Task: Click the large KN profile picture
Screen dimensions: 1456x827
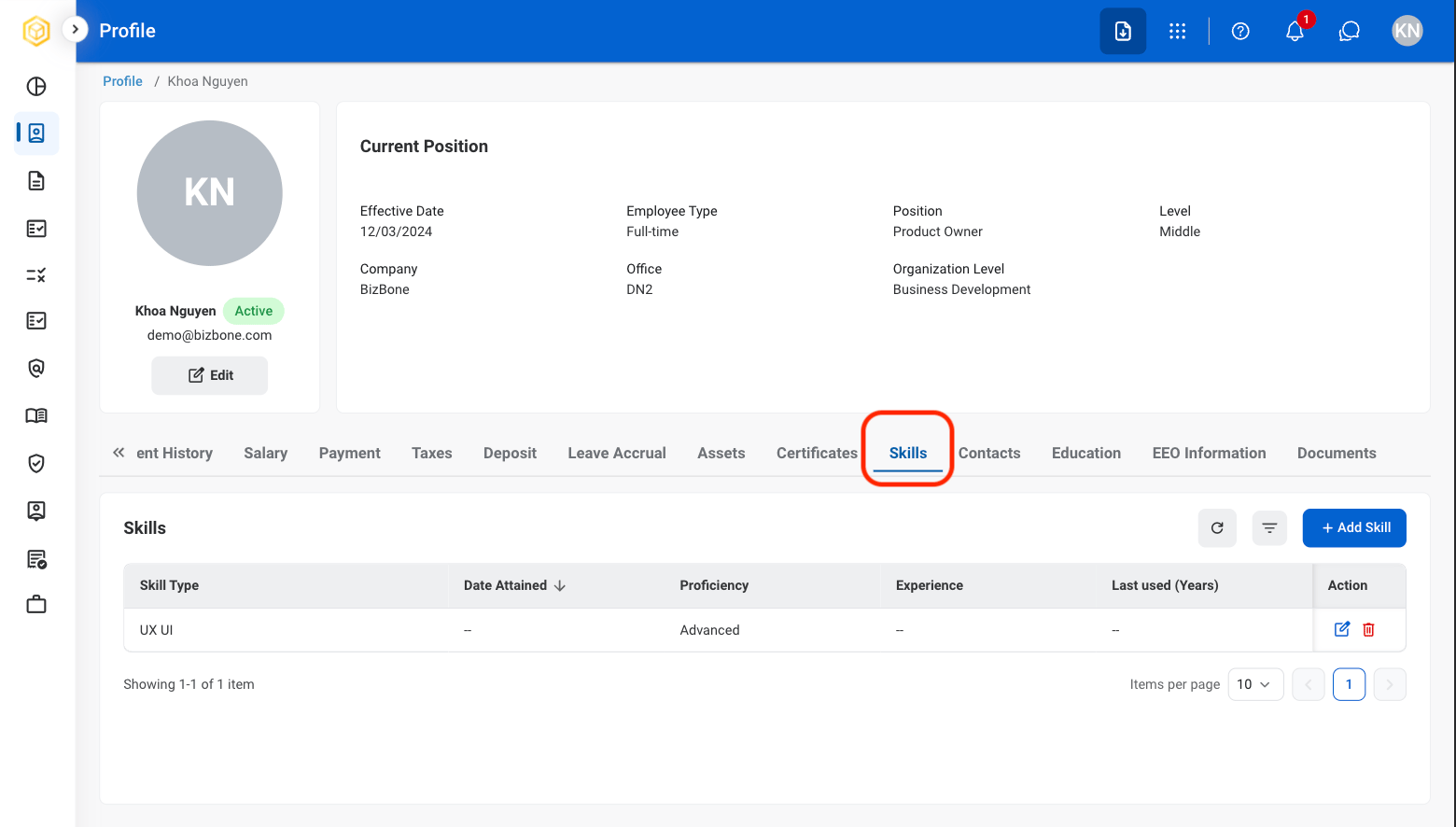Action: (210, 193)
